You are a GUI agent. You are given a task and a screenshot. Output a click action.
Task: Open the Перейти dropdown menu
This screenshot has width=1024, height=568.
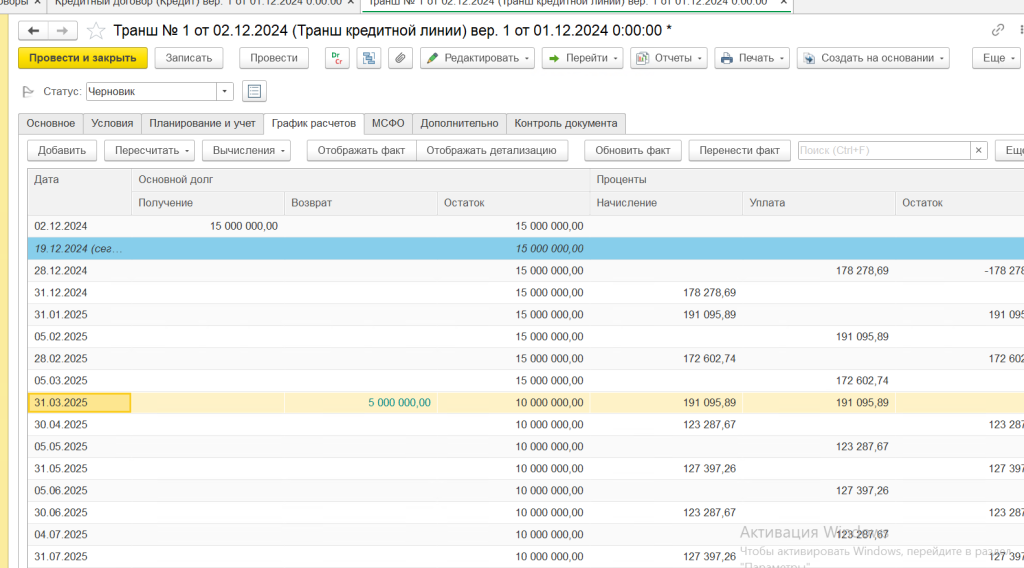[582, 58]
